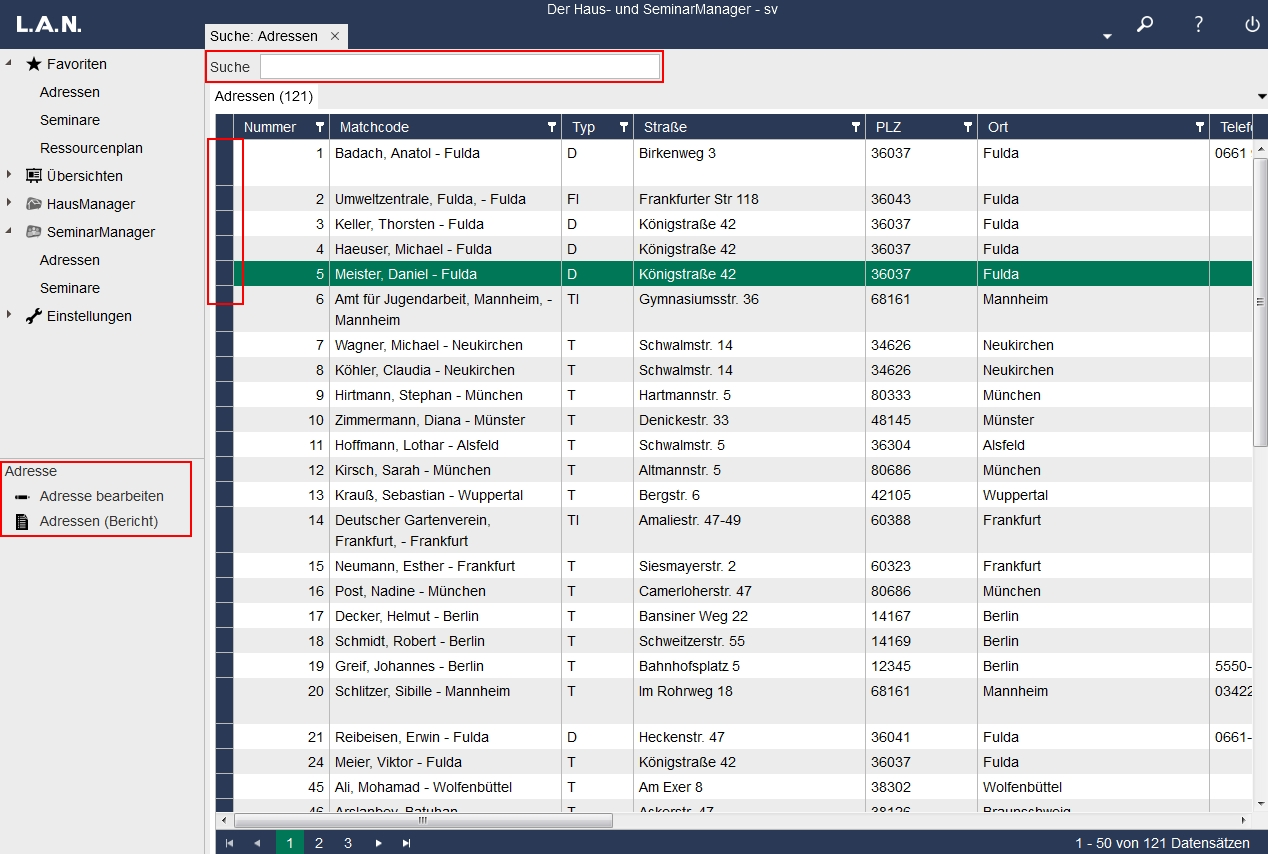
Task: Open Ressourcenplan under Favoriten
Action: [x=91, y=148]
